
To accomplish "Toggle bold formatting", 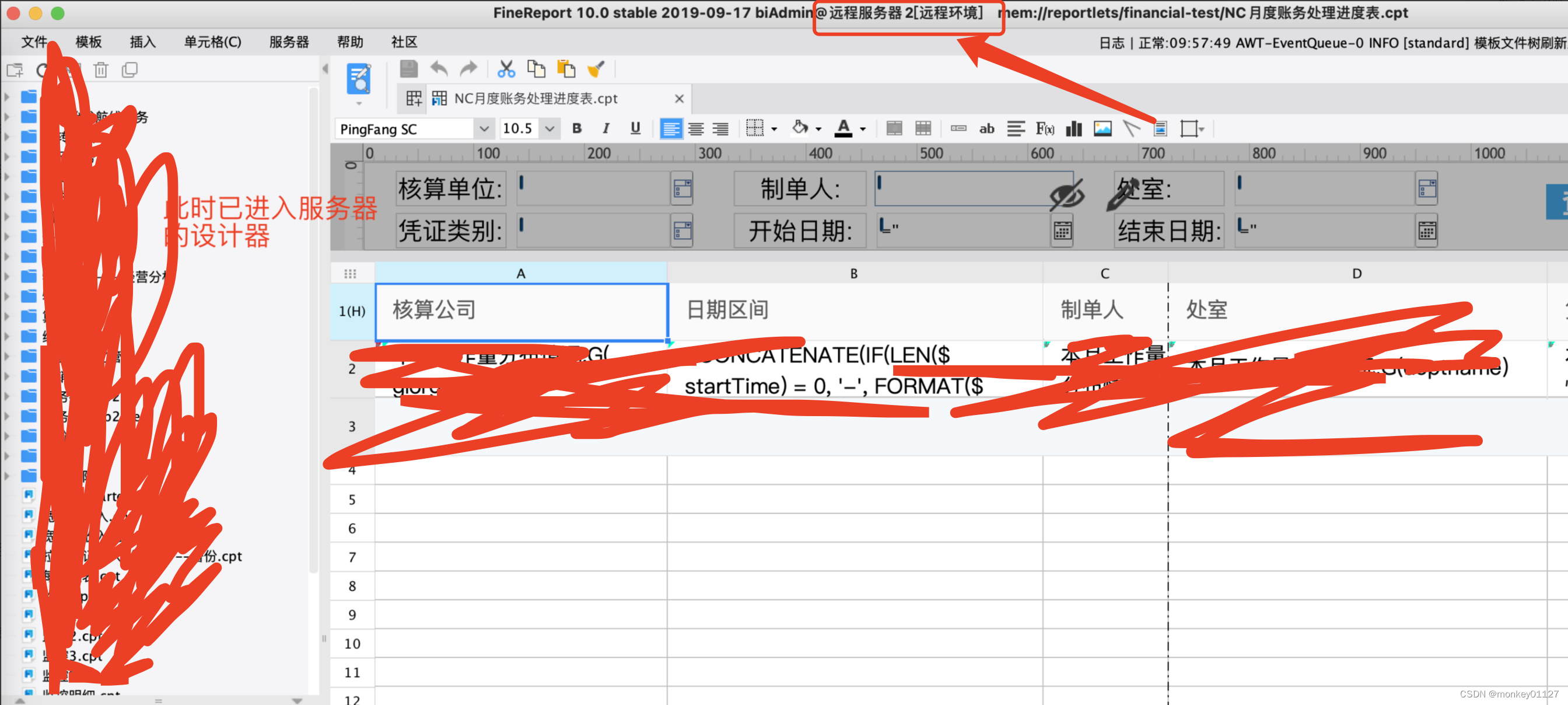I will click(x=576, y=128).
